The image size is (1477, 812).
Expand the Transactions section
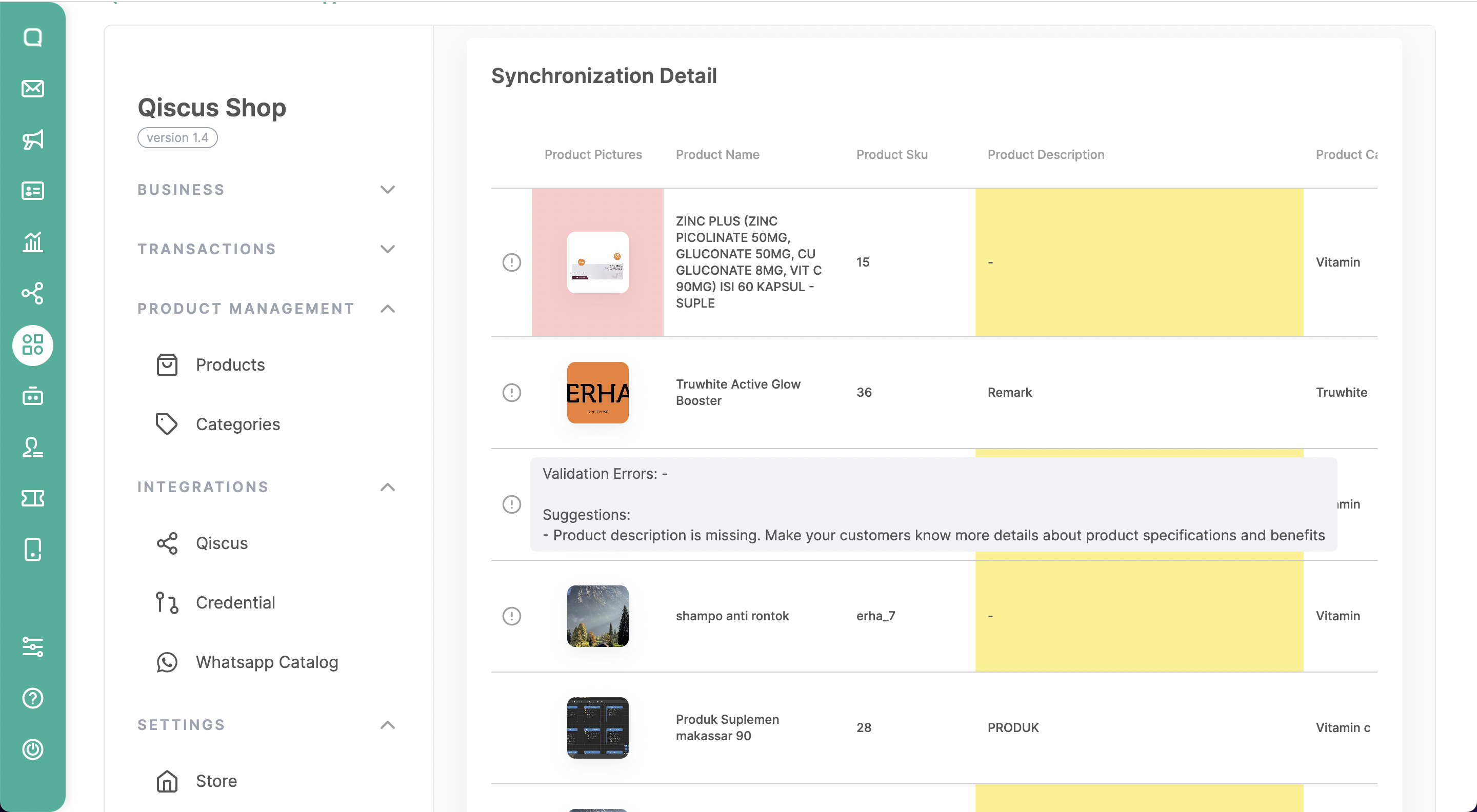pyautogui.click(x=388, y=249)
